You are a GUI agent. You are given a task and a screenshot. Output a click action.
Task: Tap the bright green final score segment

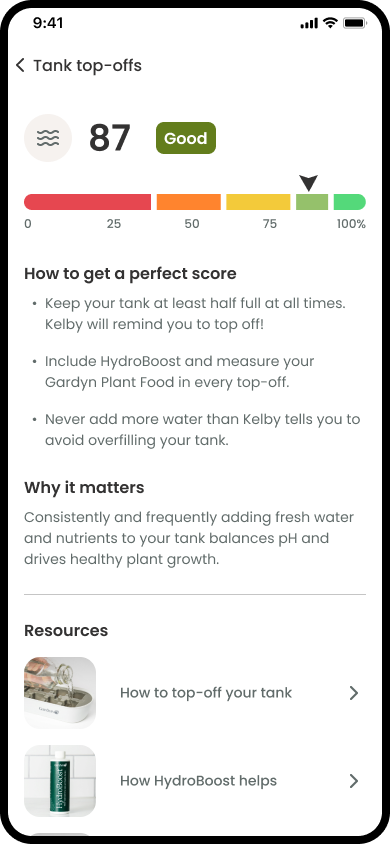350,202
